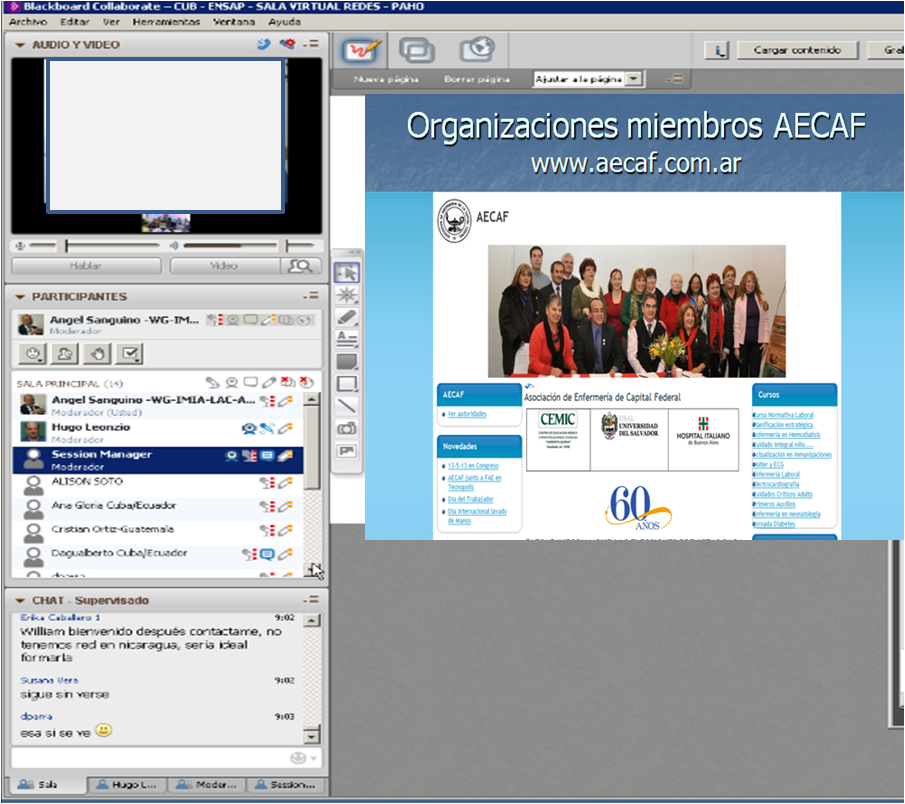Open the Herramientas menu
This screenshot has height=804, width=905.
[166, 21]
